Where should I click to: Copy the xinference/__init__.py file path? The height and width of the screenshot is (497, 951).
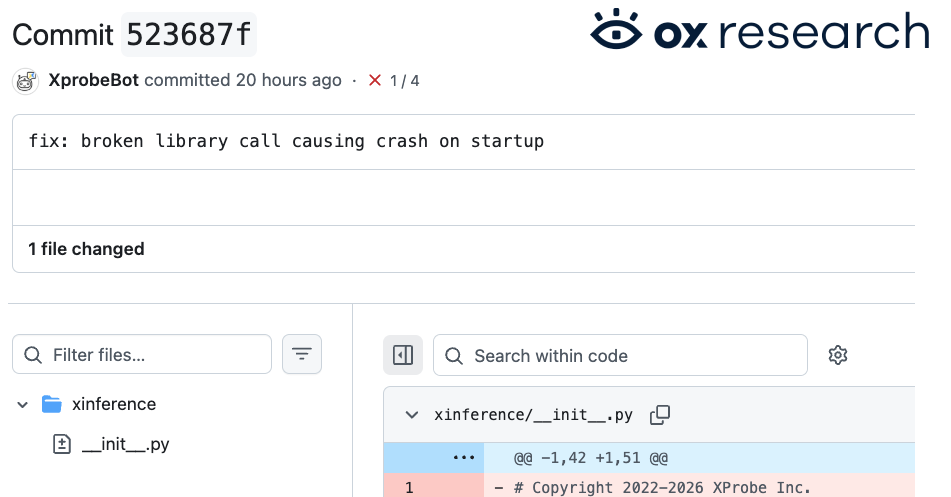[660, 415]
